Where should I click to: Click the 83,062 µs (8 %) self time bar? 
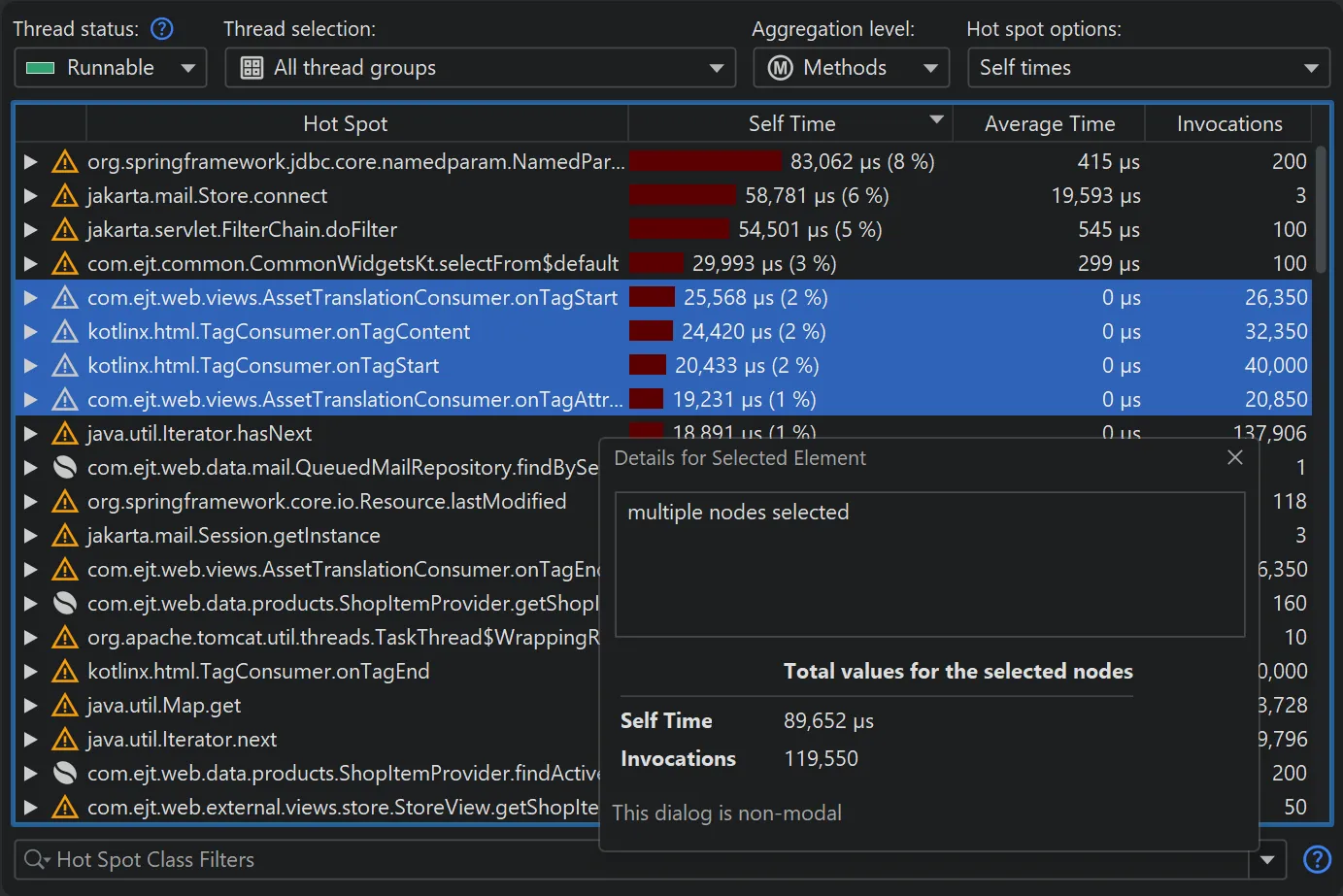705,161
